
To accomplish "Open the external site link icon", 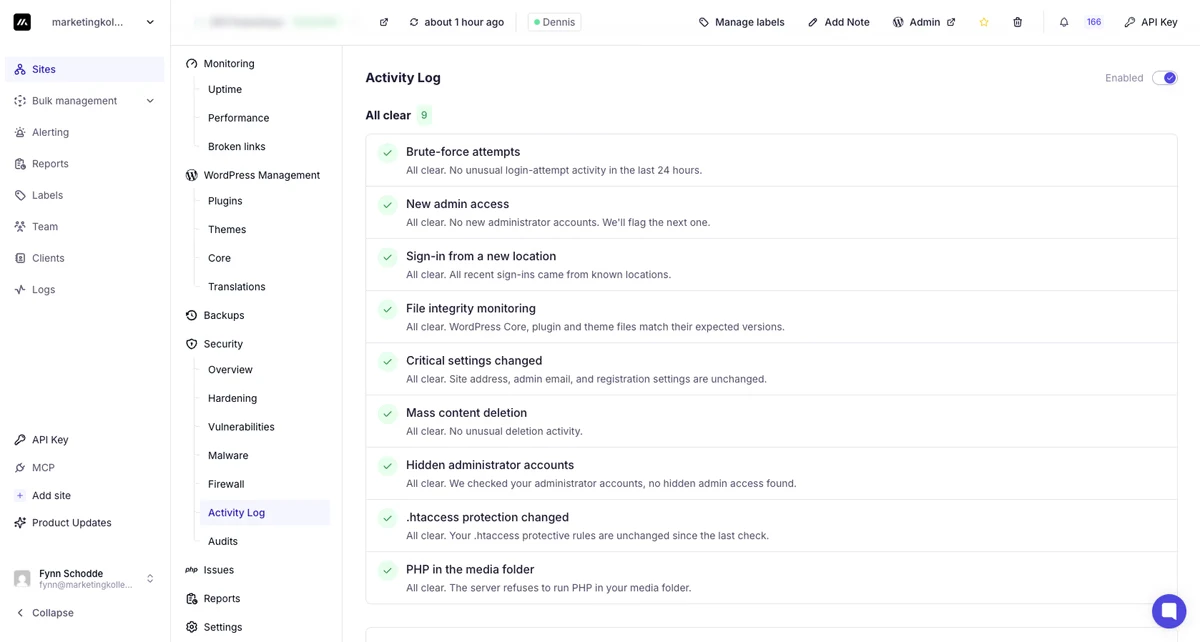I will tap(384, 22).
